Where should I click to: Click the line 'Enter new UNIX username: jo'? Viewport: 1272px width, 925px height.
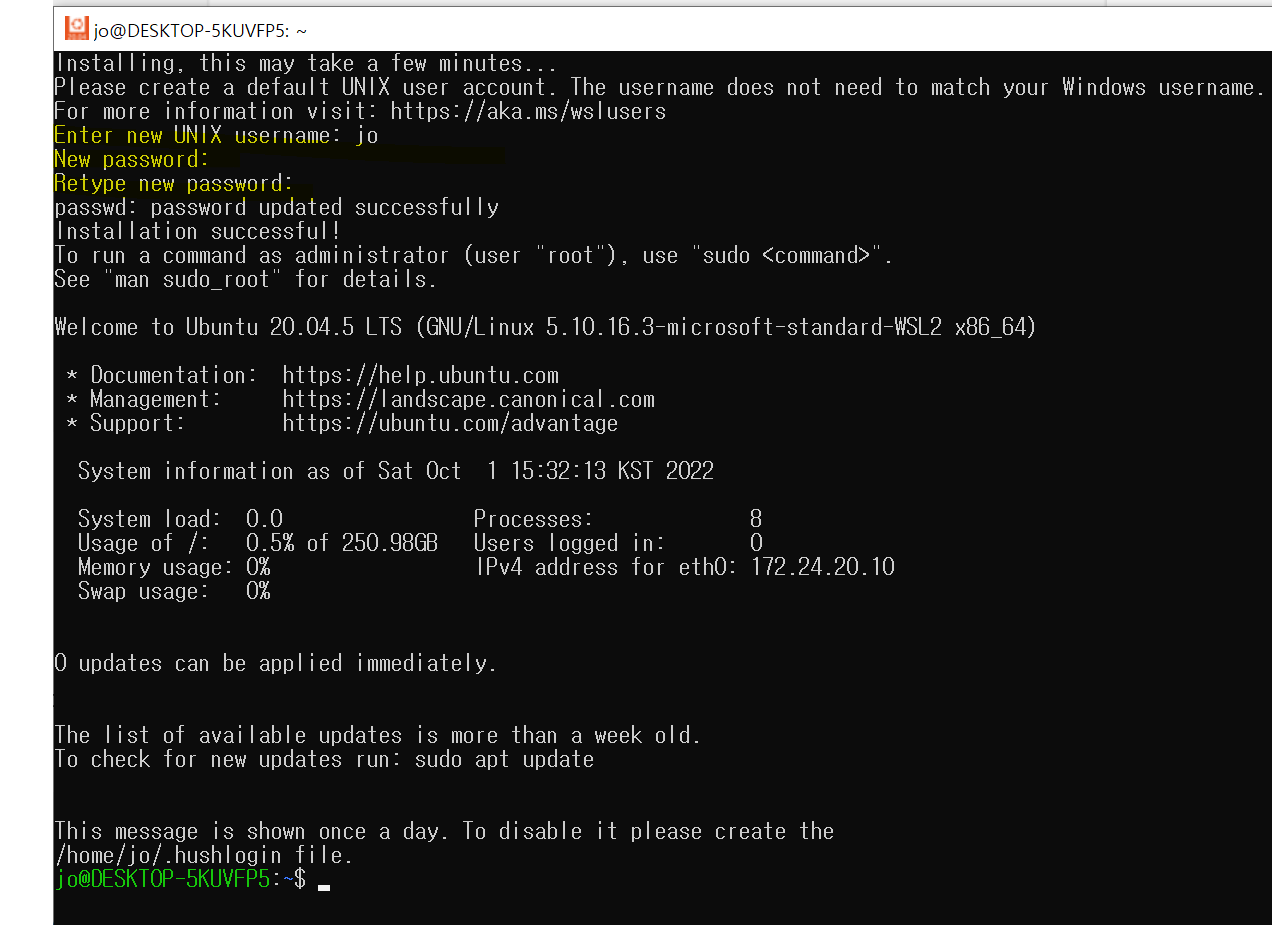[216, 135]
